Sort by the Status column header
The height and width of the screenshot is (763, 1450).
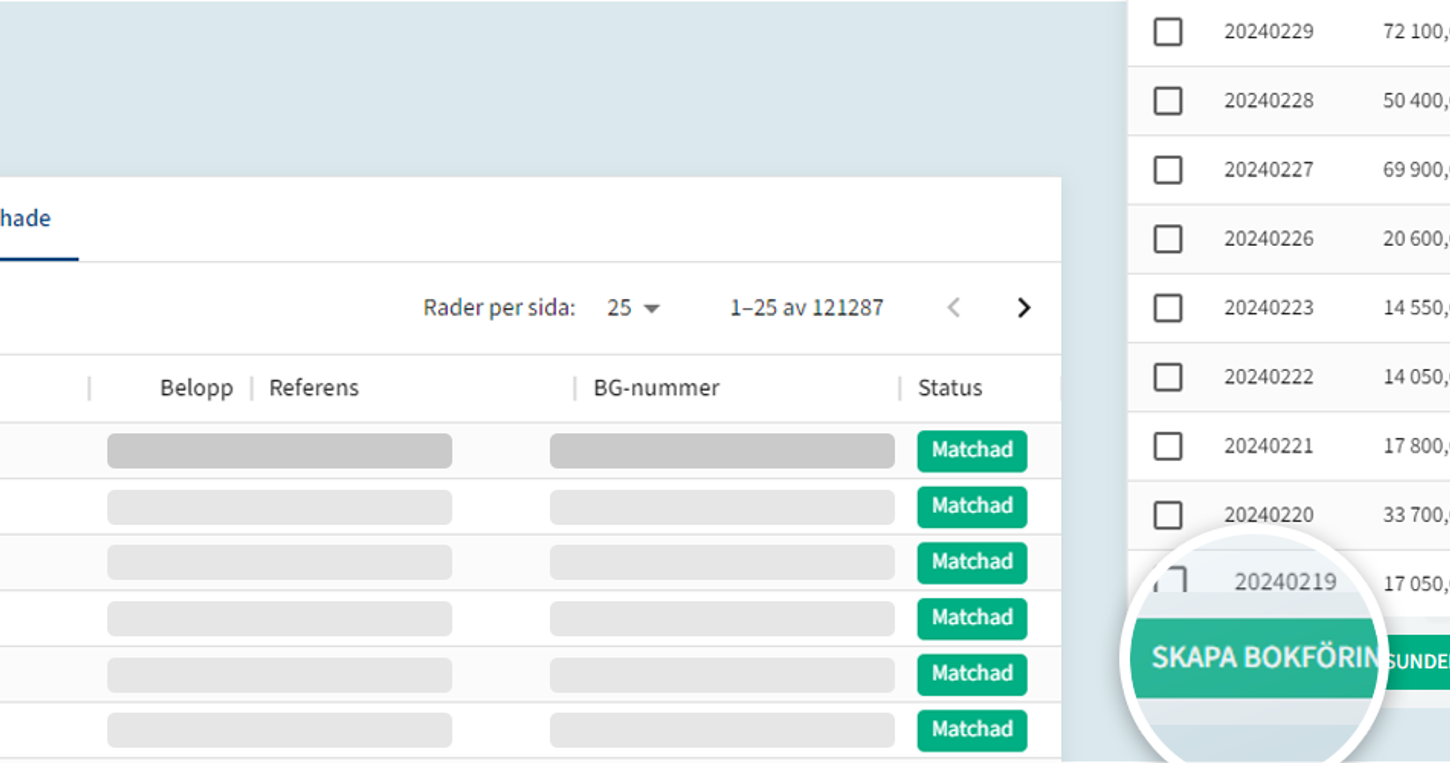point(950,388)
